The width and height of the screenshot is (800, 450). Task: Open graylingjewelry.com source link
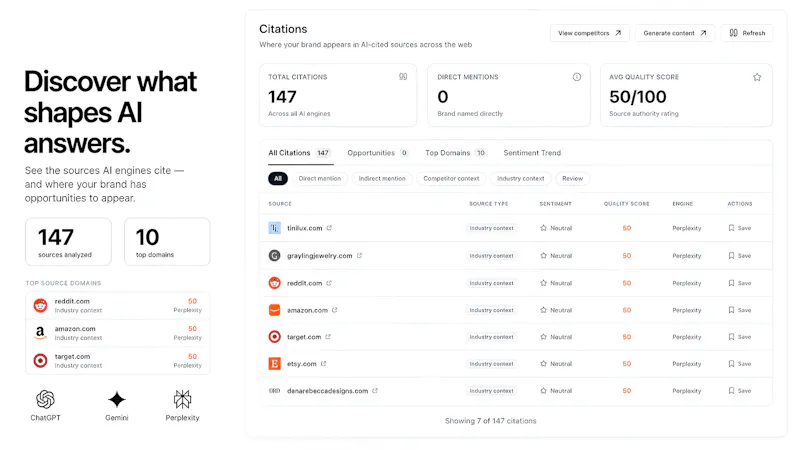click(319, 256)
